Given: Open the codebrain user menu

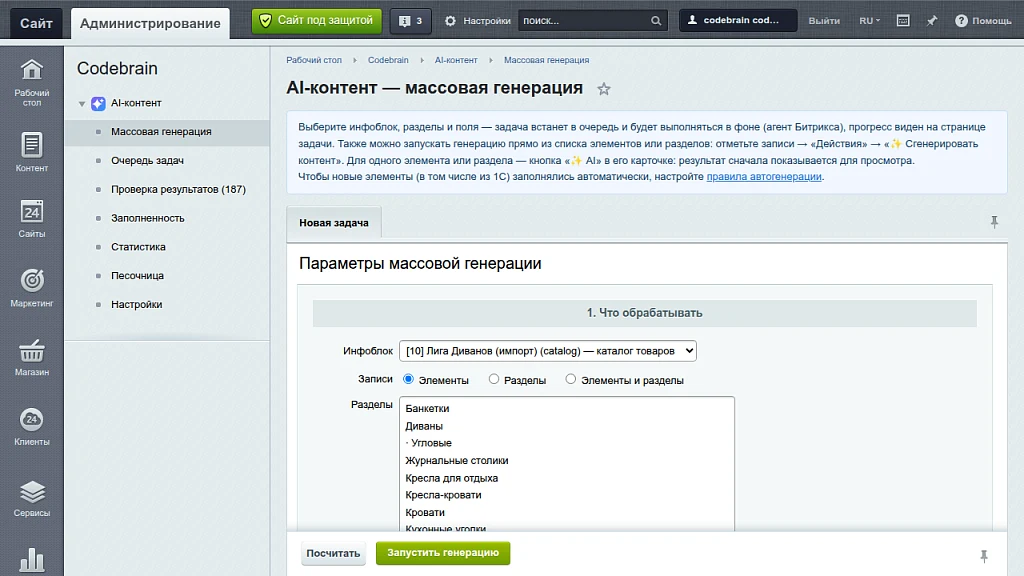Looking at the screenshot, I should tap(738, 20).
